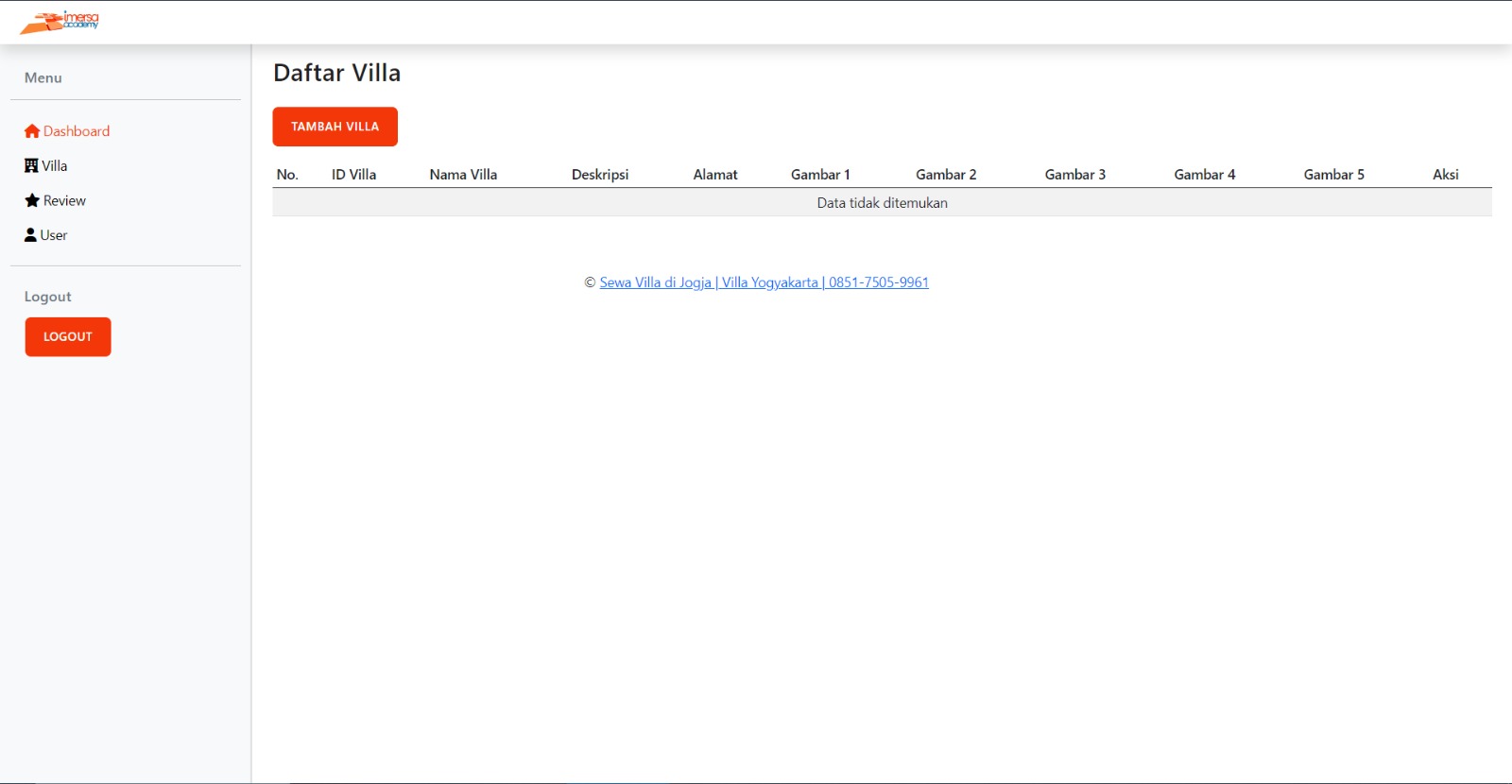This screenshot has height=784, width=1512.
Task: Click the User person icon
Action: point(30,235)
